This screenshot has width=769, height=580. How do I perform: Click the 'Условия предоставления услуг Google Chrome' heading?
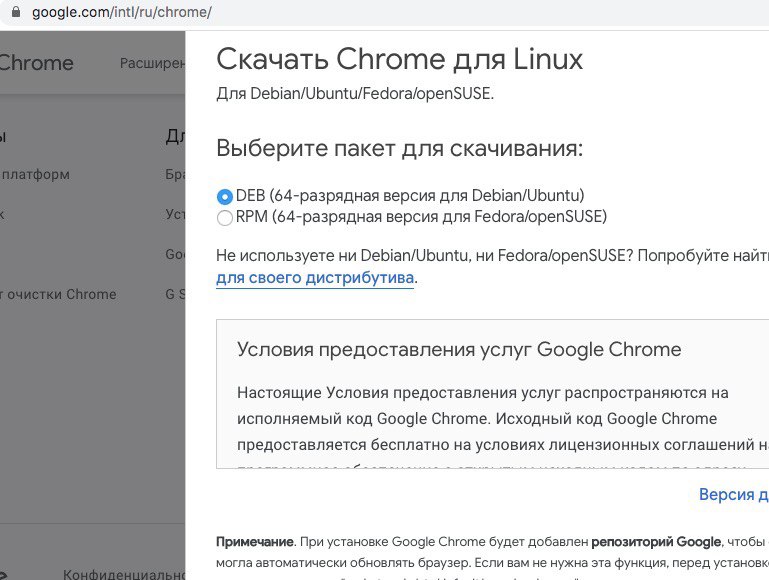(459, 350)
